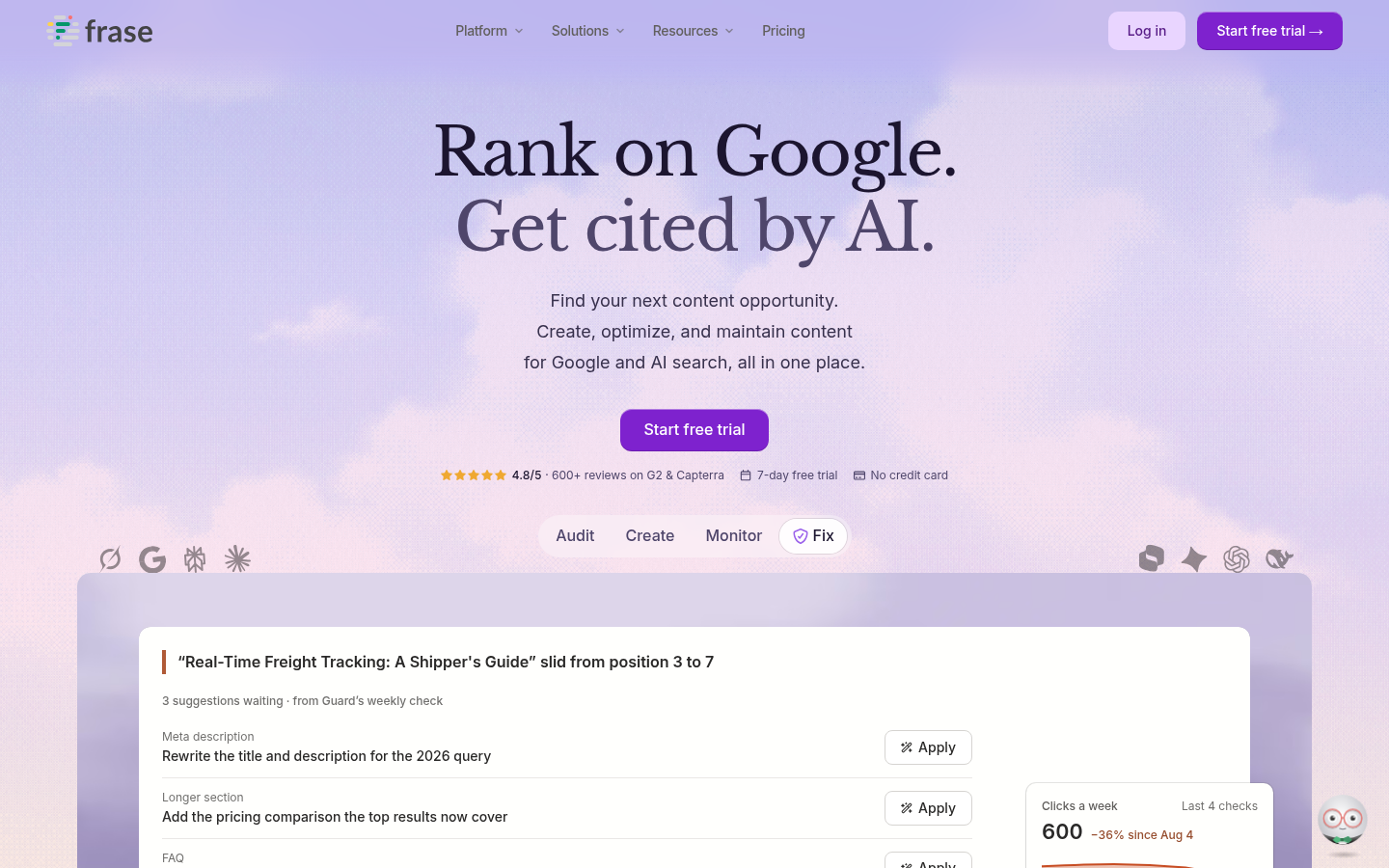Click the Frase logo in header
The height and width of the screenshot is (868, 1389).
tap(99, 31)
